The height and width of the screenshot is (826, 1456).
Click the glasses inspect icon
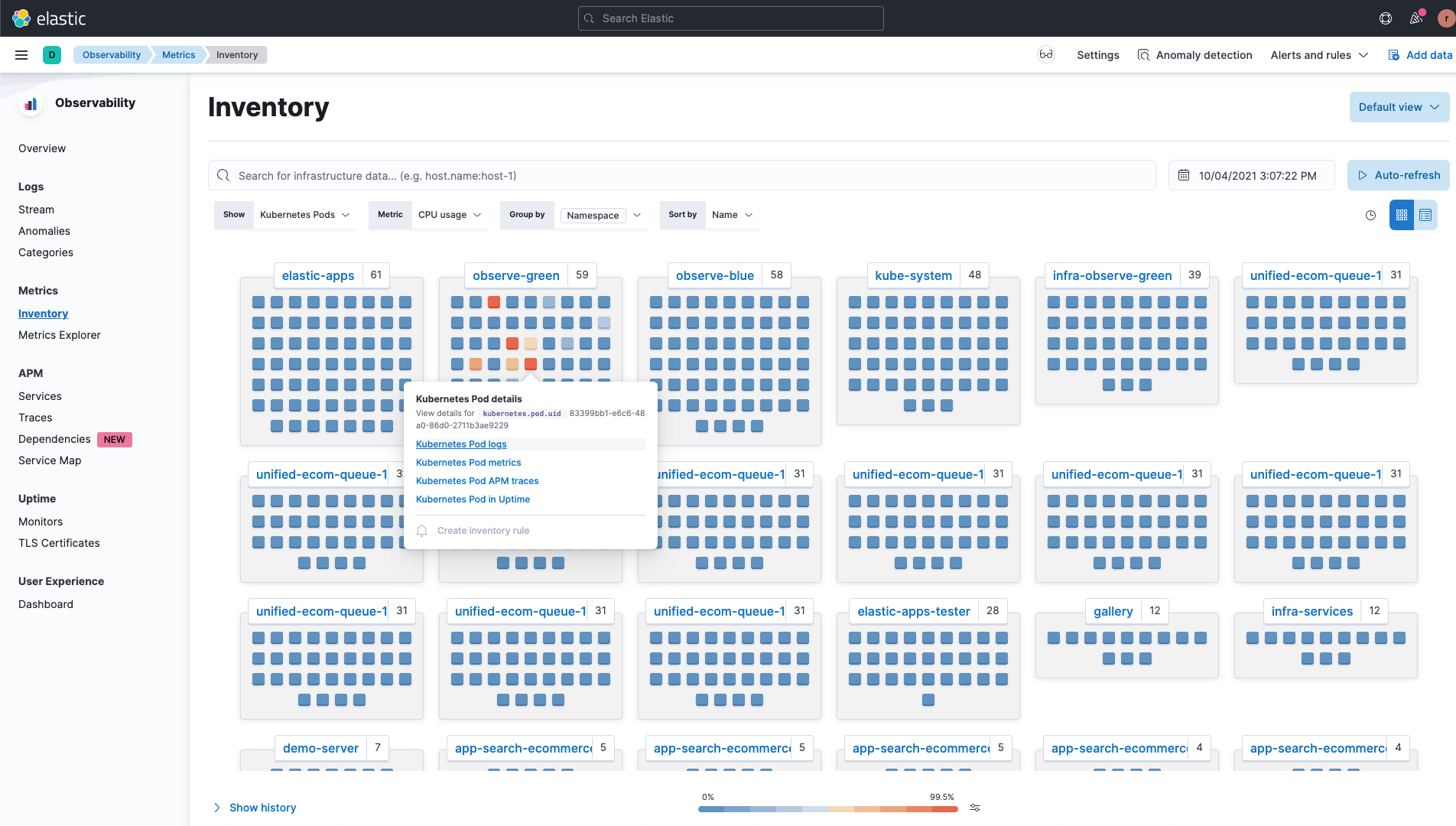[x=1046, y=54]
